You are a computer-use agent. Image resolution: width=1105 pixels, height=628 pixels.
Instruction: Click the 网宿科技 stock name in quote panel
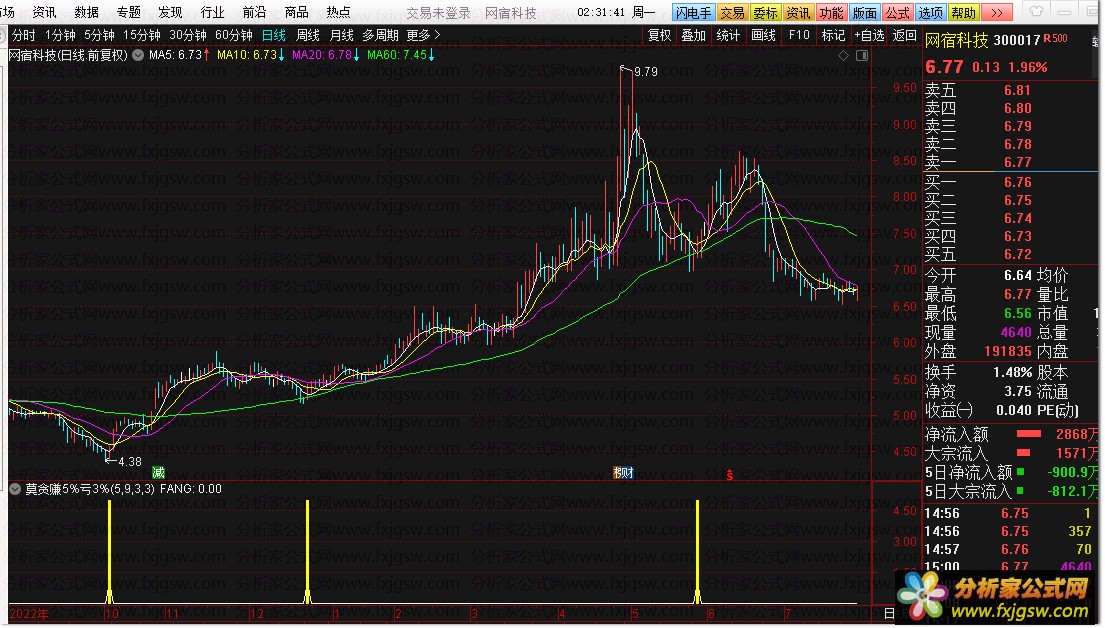(x=957, y=40)
